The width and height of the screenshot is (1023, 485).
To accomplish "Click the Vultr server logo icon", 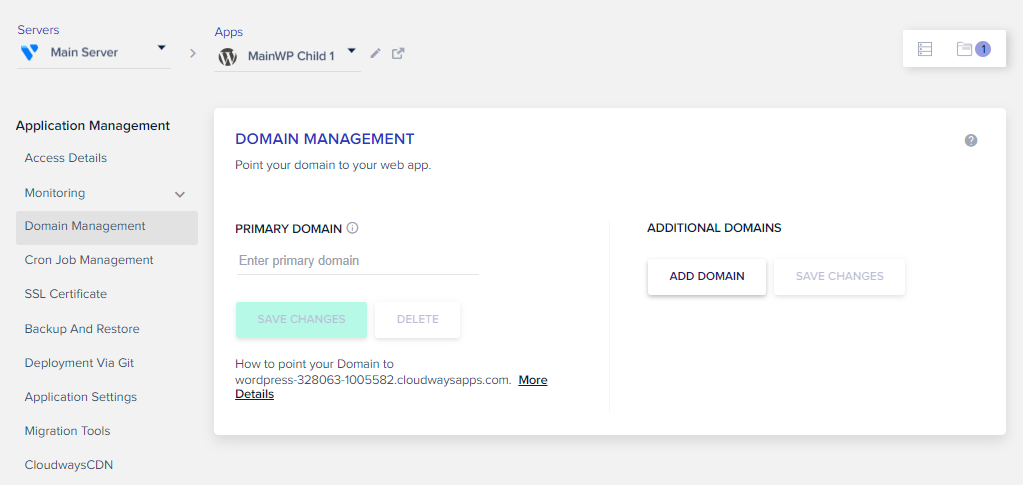I will pyautogui.click(x=29, y=53).
